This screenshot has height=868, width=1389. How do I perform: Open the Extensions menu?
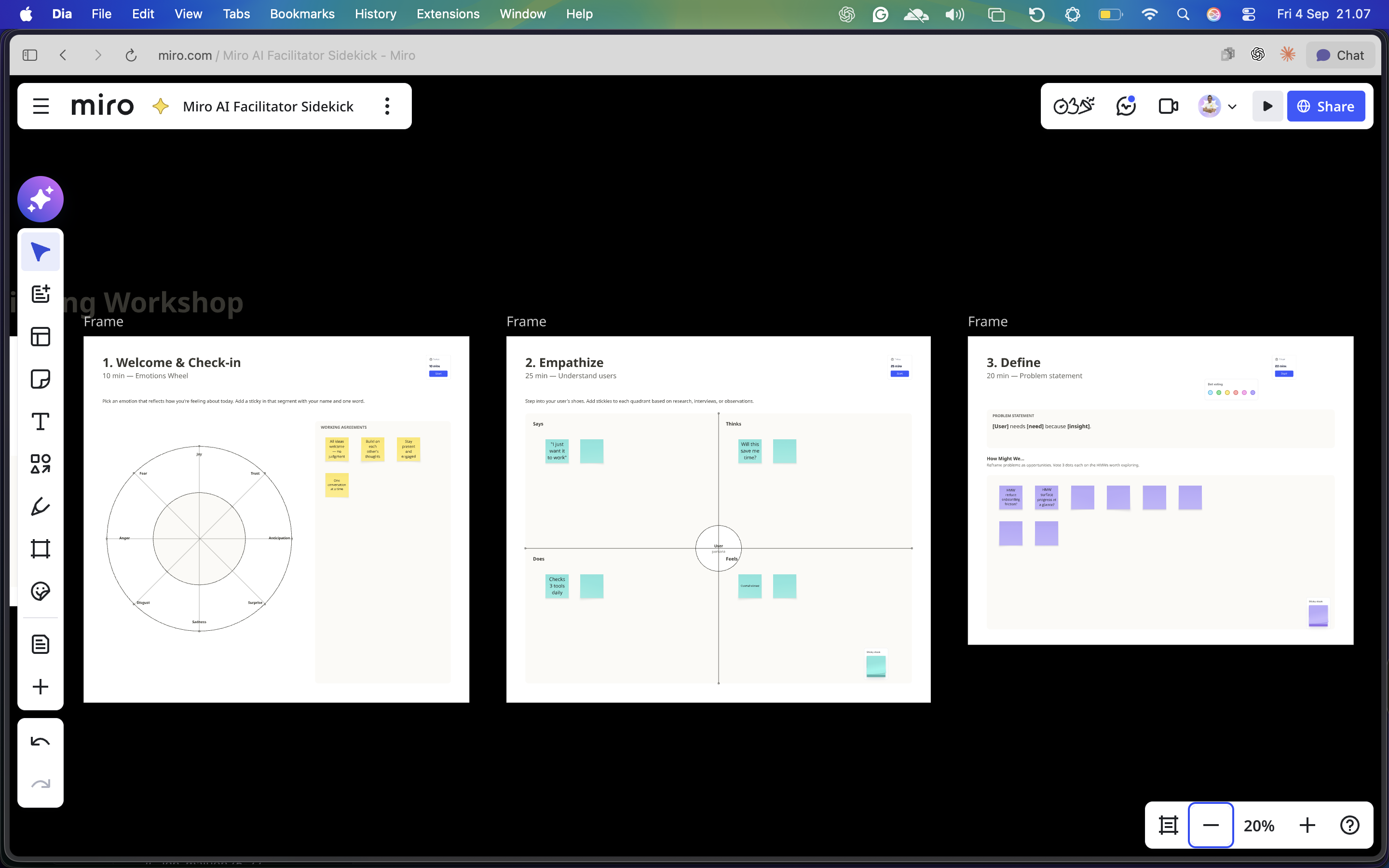point(448,14)
